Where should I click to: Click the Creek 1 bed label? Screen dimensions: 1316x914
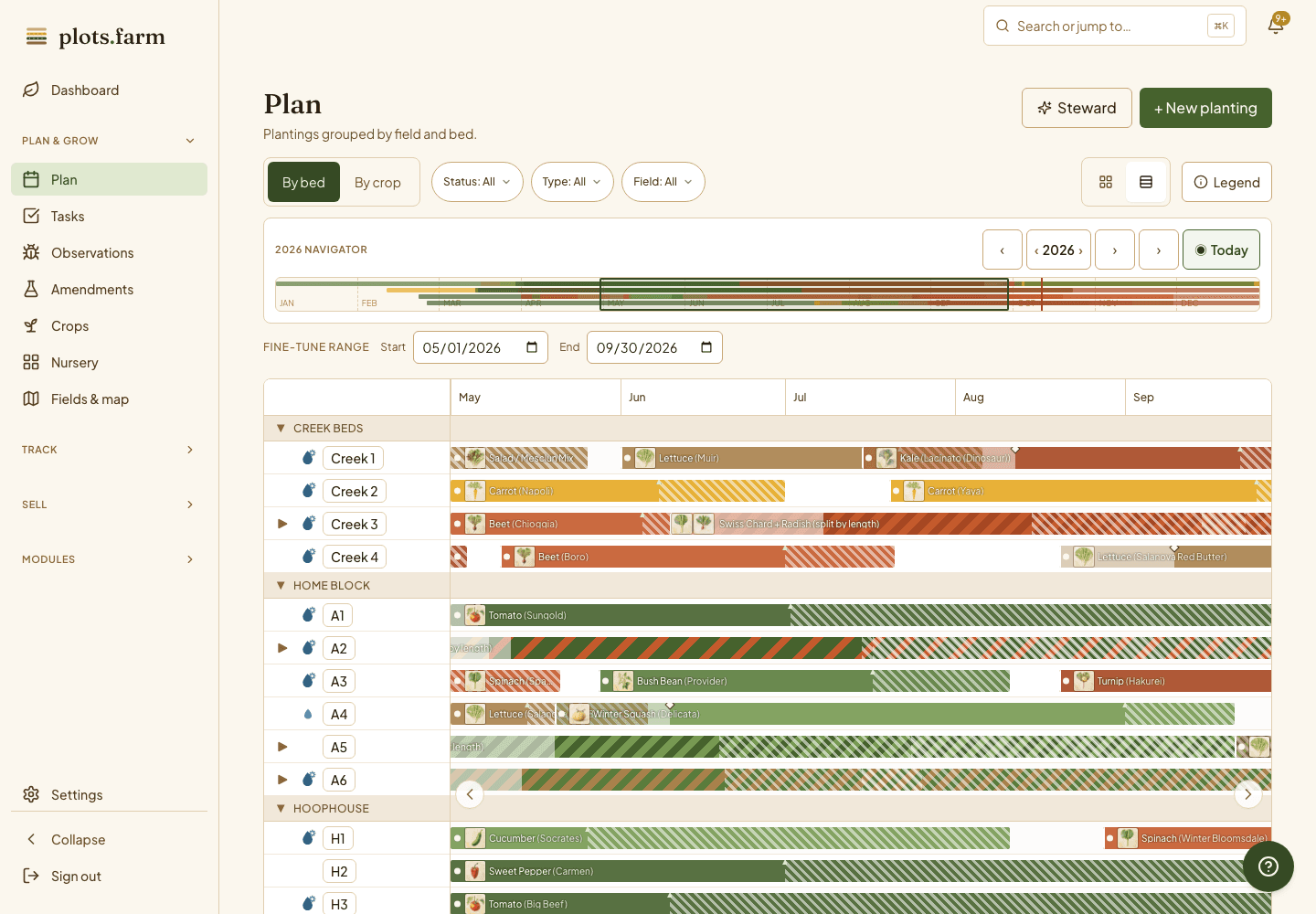pos(353,458)
